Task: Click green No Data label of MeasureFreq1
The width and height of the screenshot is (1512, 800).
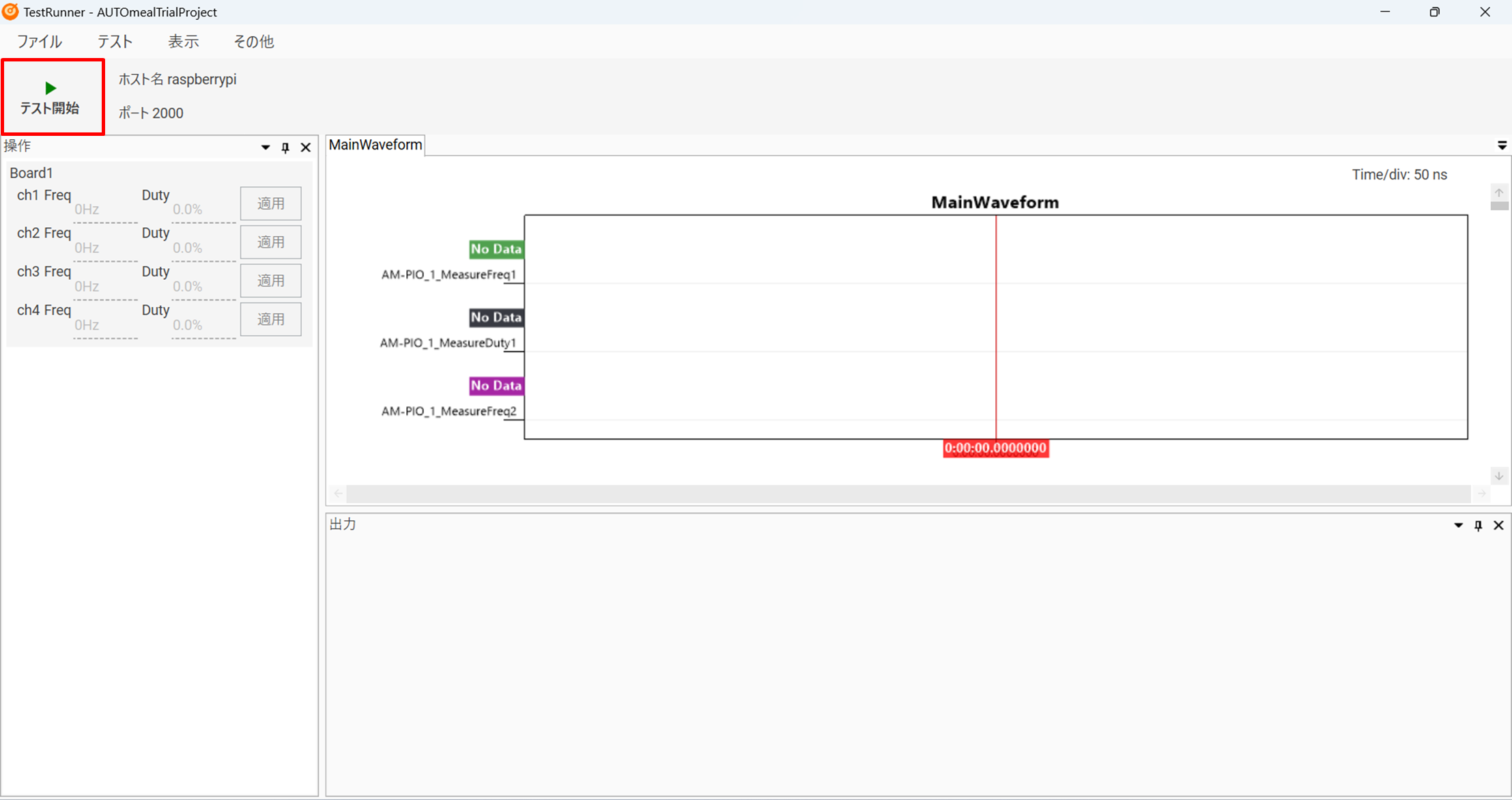Action: point(496,249)
